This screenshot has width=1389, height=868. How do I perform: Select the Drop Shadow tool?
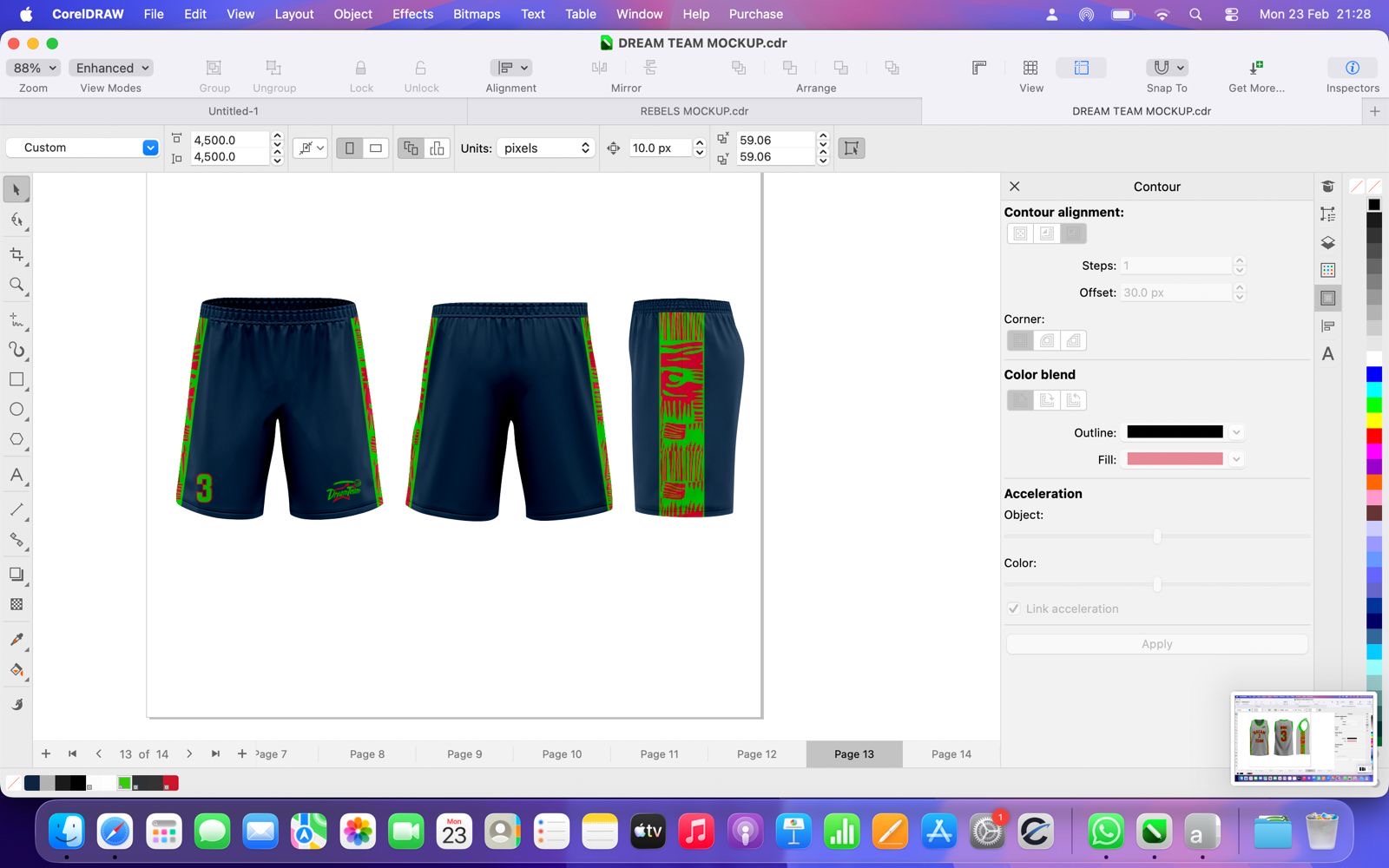pyautogui.click(x=16, y=575)
